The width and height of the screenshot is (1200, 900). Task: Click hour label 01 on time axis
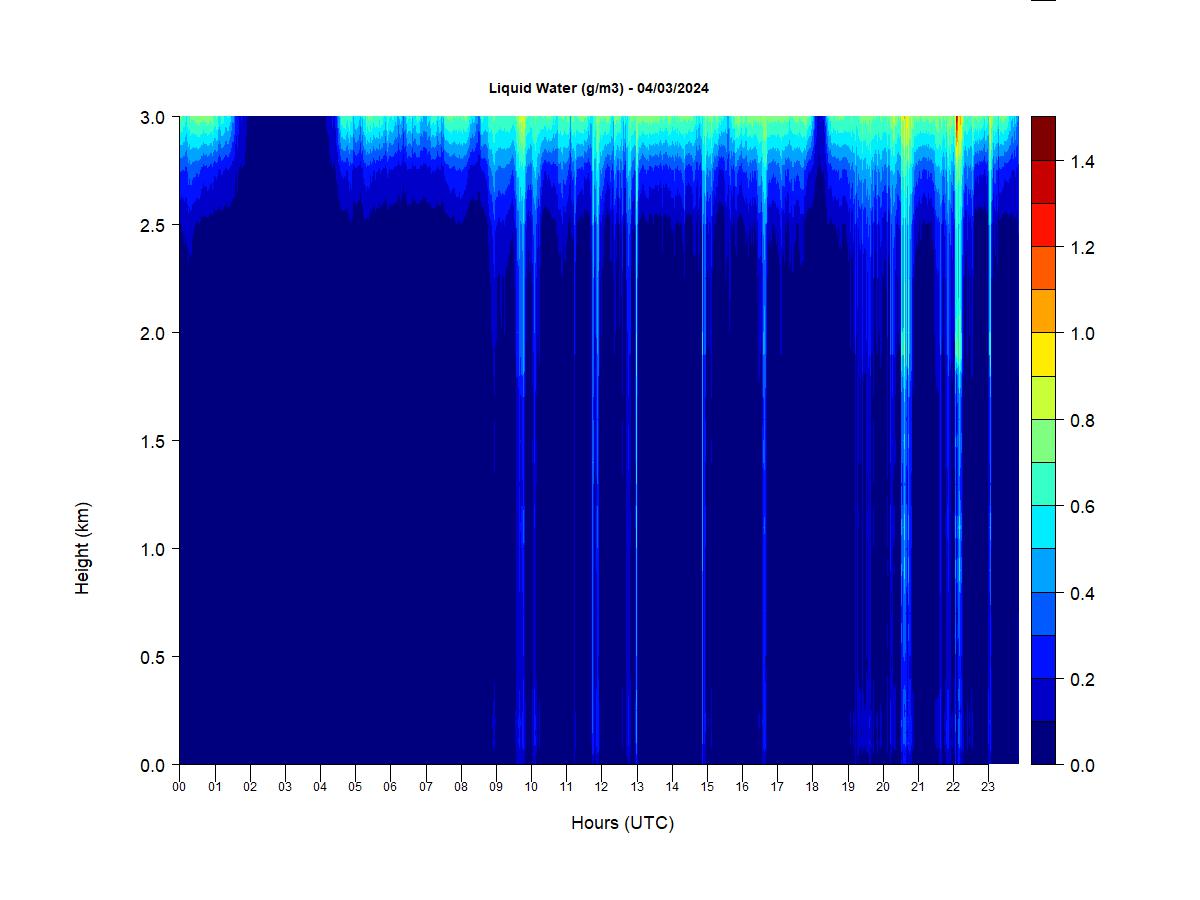(x=214, y=787)
